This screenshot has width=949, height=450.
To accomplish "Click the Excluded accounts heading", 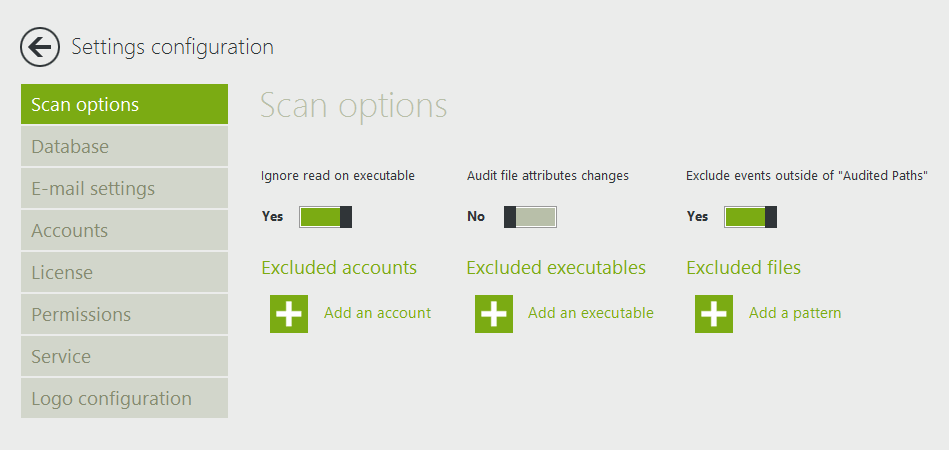I will (x=339, y=268).
